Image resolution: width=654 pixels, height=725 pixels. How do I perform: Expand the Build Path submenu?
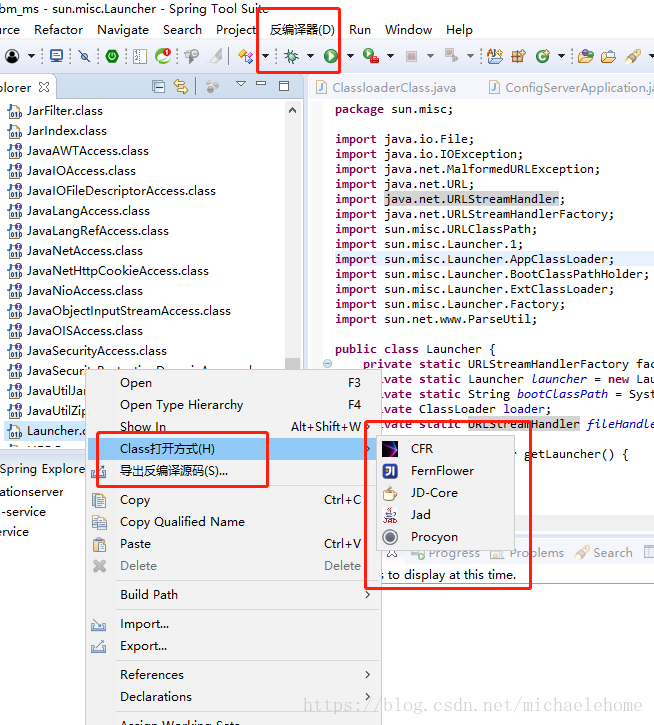point(234,595)
